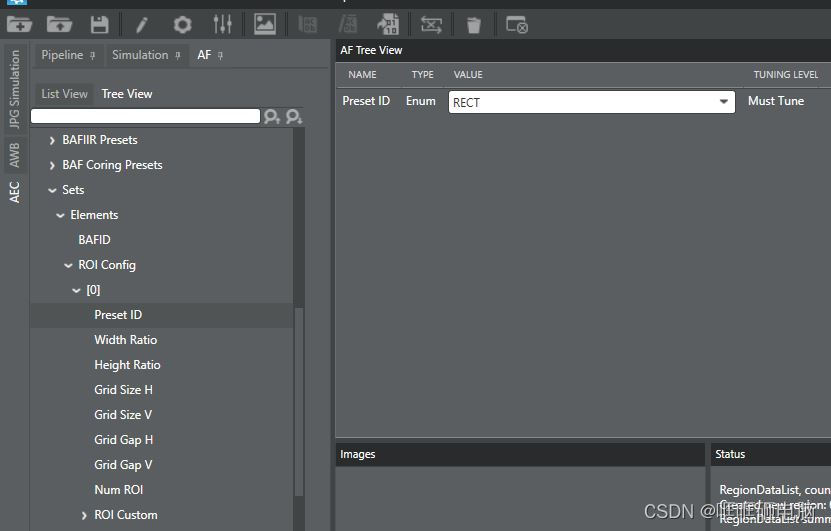The height and width of the screenshot is (531, 831).
Task: Click the image picture icon in toolbar
Action: (265, 24)
